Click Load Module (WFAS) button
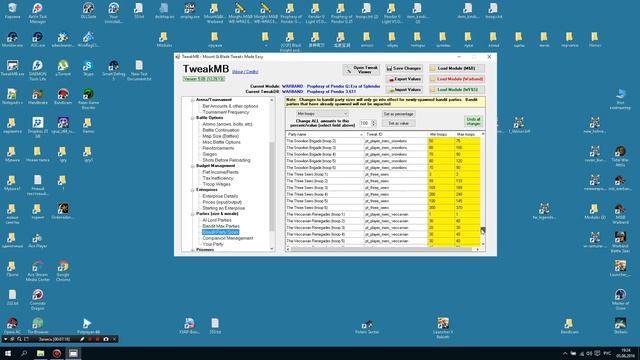The width and height of the screenshot is (640, 360). pos(456,89)
